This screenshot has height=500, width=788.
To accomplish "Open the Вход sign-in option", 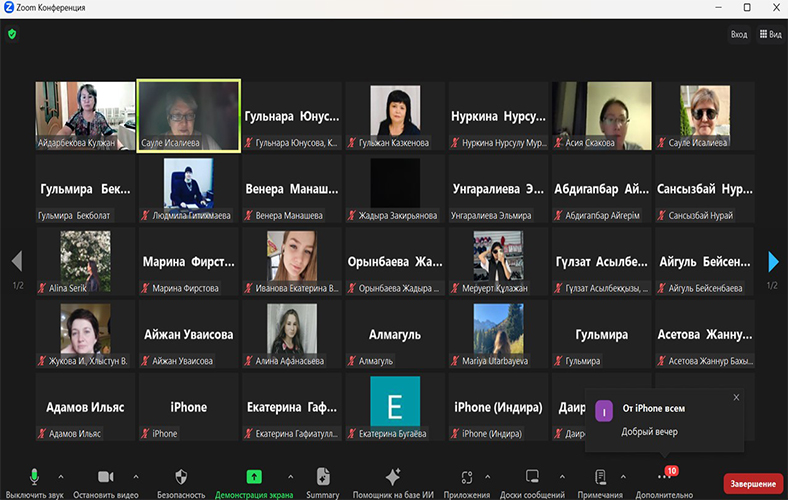I will point(739,34).
